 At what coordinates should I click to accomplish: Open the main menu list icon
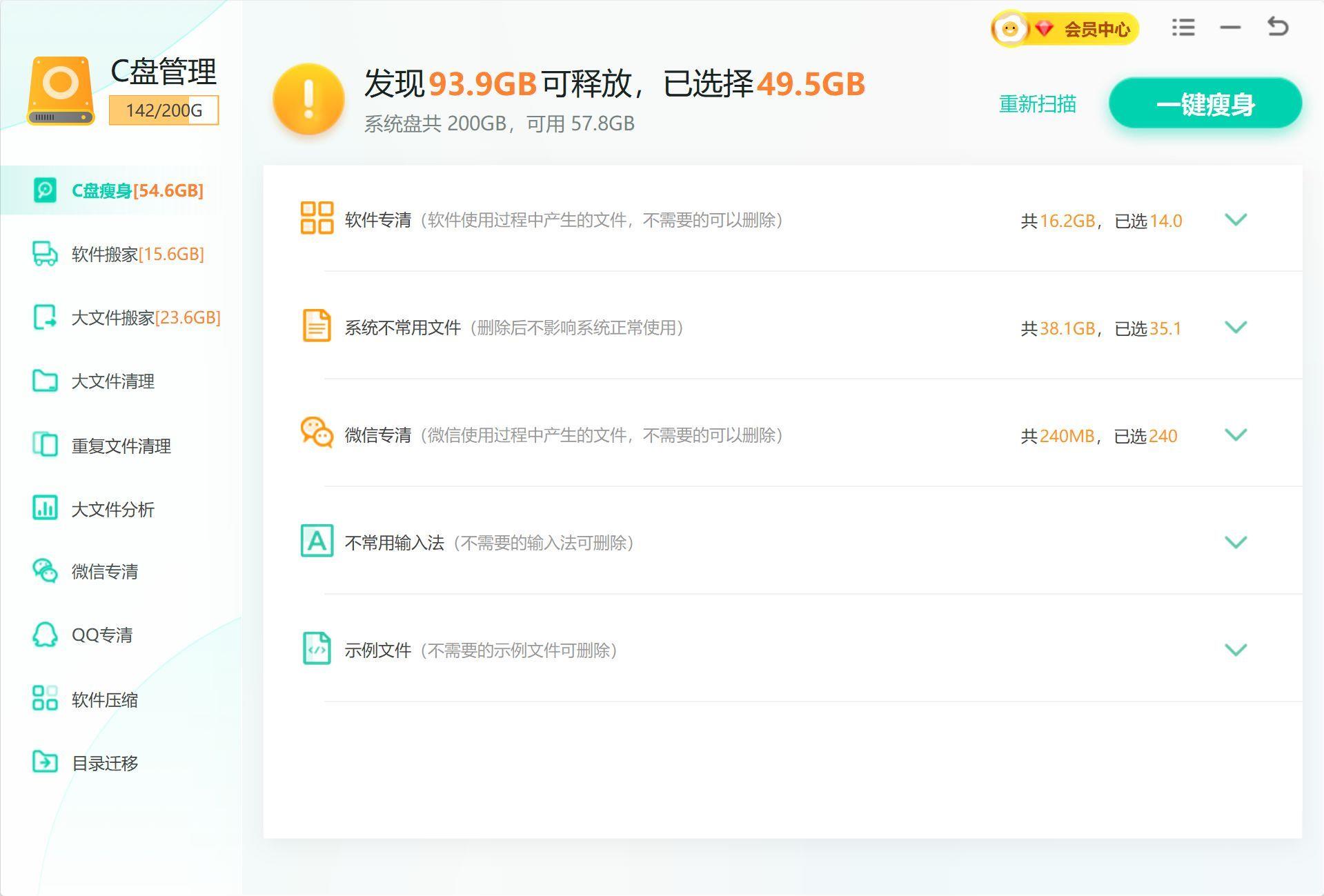click(x=1183, y=28)
